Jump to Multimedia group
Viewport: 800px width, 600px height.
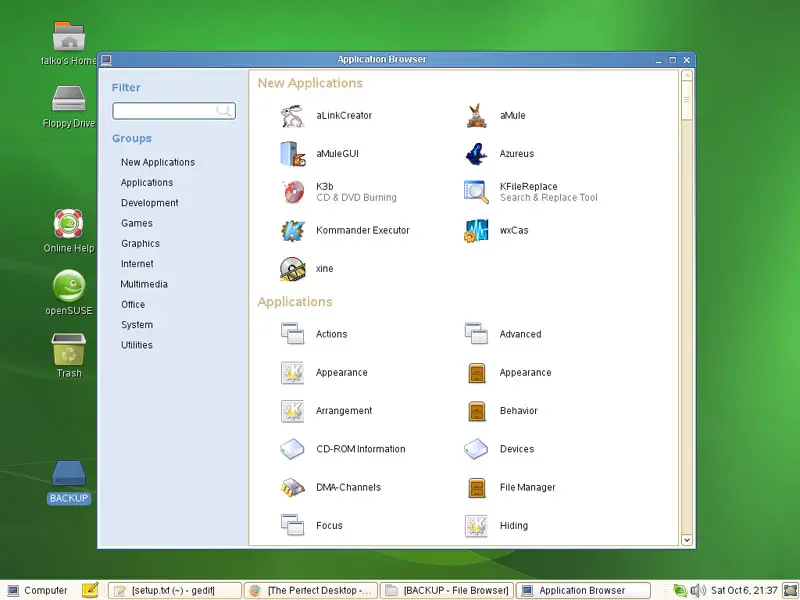pyautogui.click(x=144, y=284)
